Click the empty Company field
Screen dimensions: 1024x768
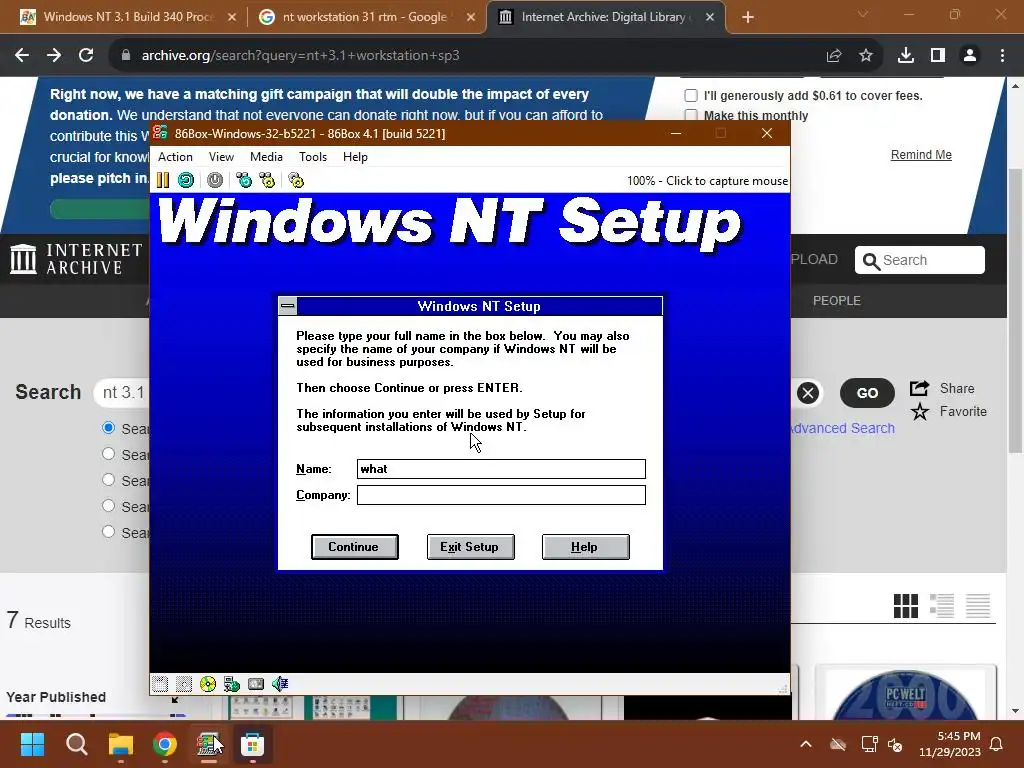coord(501,495)
